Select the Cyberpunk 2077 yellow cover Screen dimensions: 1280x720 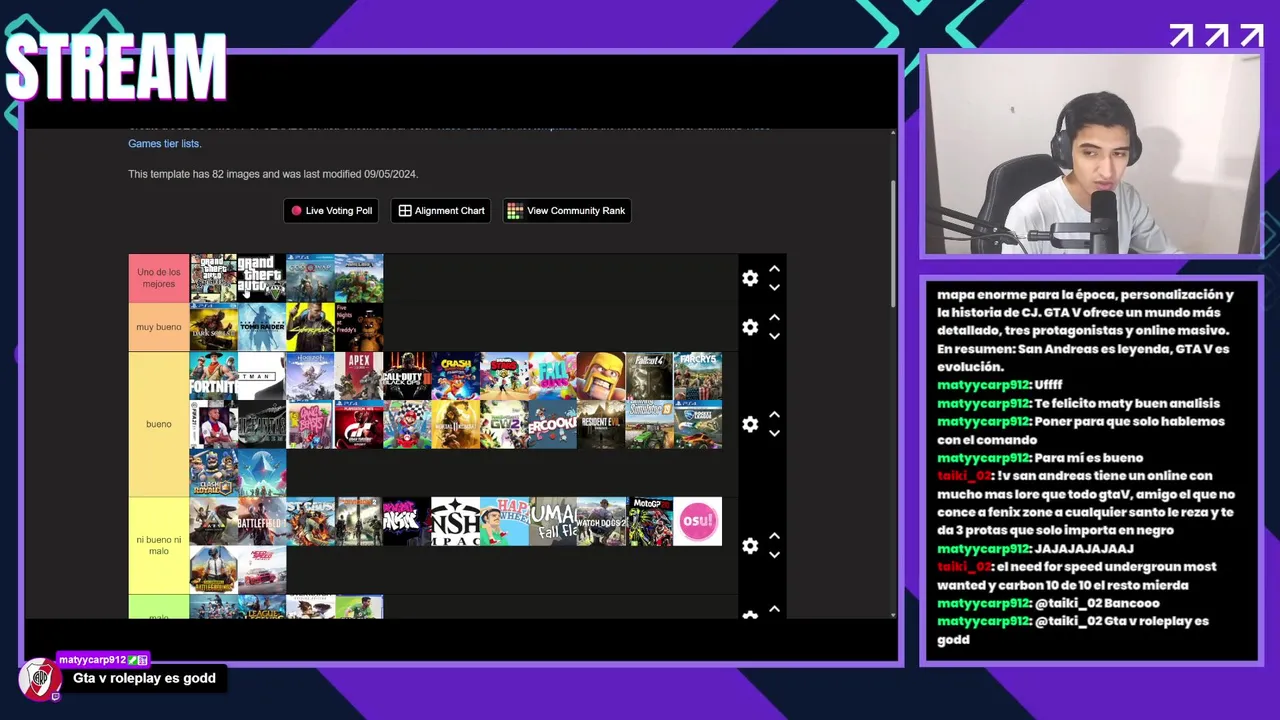(310, 327)
